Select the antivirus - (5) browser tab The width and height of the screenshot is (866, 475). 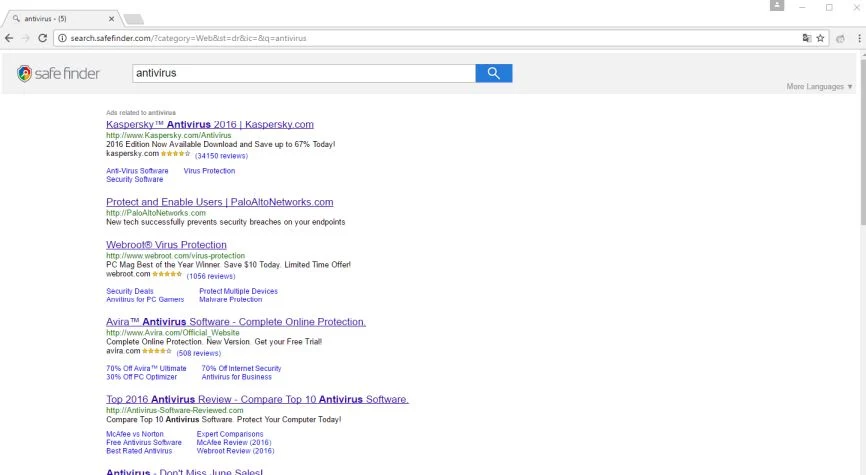62,19
